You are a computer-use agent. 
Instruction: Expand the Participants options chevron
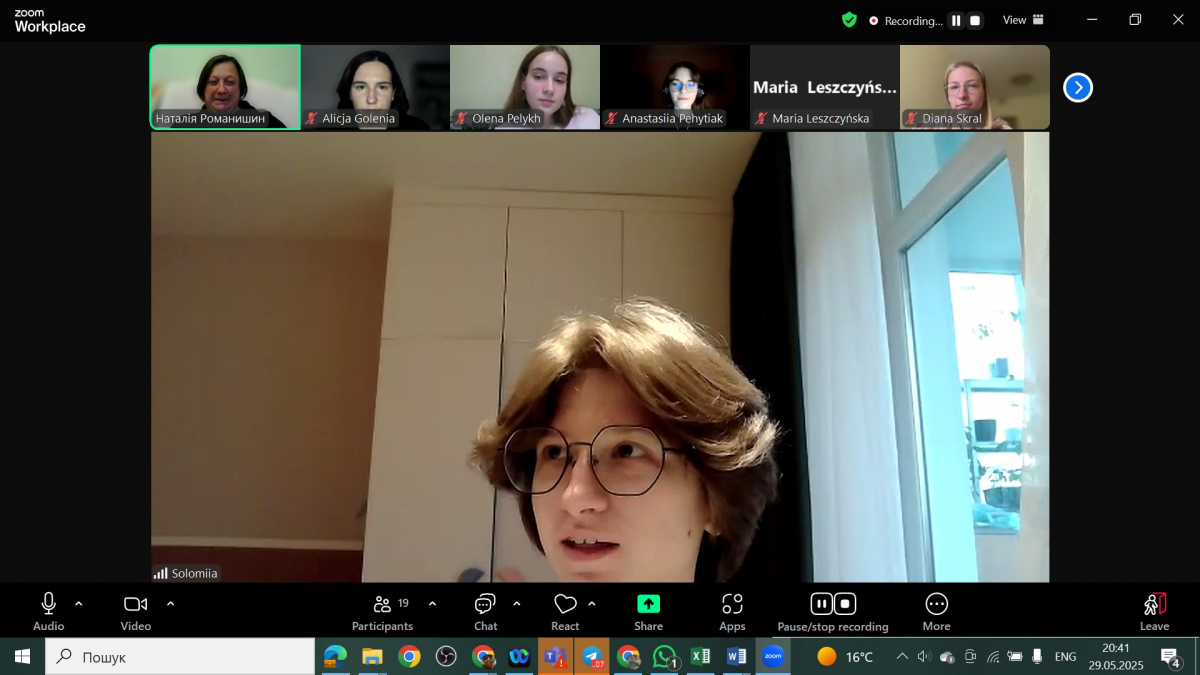pyautogui.click(x=432, y=604)
